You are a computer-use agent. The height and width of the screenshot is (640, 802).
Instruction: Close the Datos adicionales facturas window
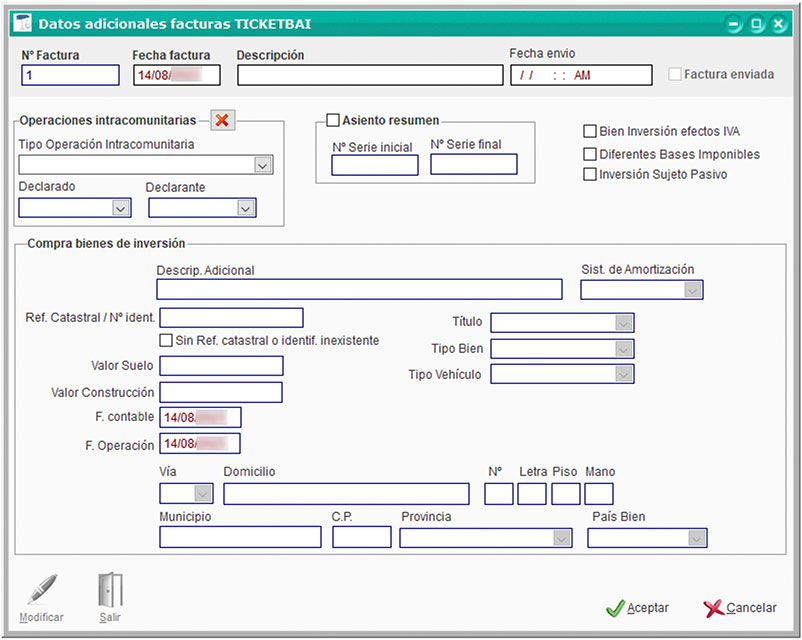[778, 24]
